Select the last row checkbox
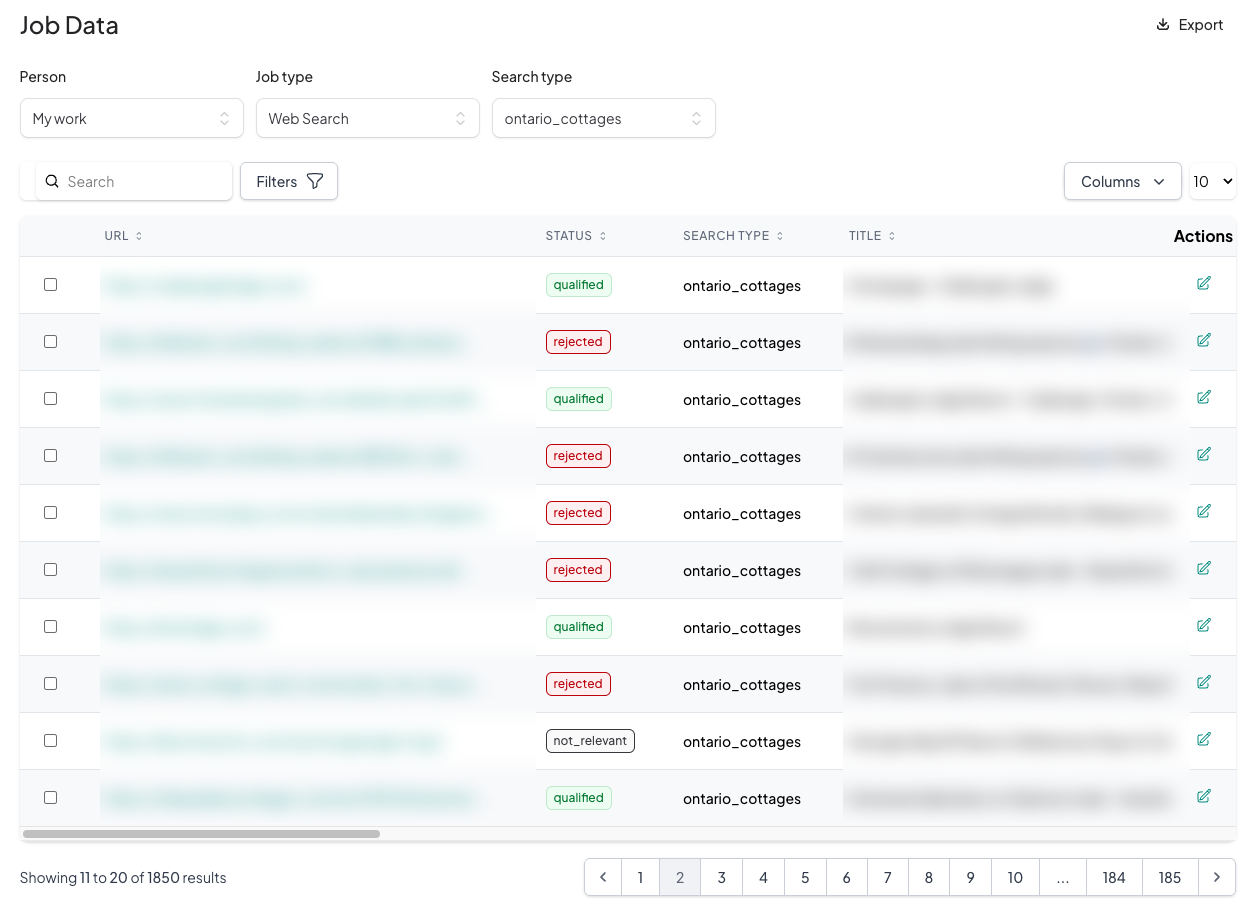Image resolution: width=1252 pixels, height=905 pixels. pyautogui.click(x=51, y=798)
